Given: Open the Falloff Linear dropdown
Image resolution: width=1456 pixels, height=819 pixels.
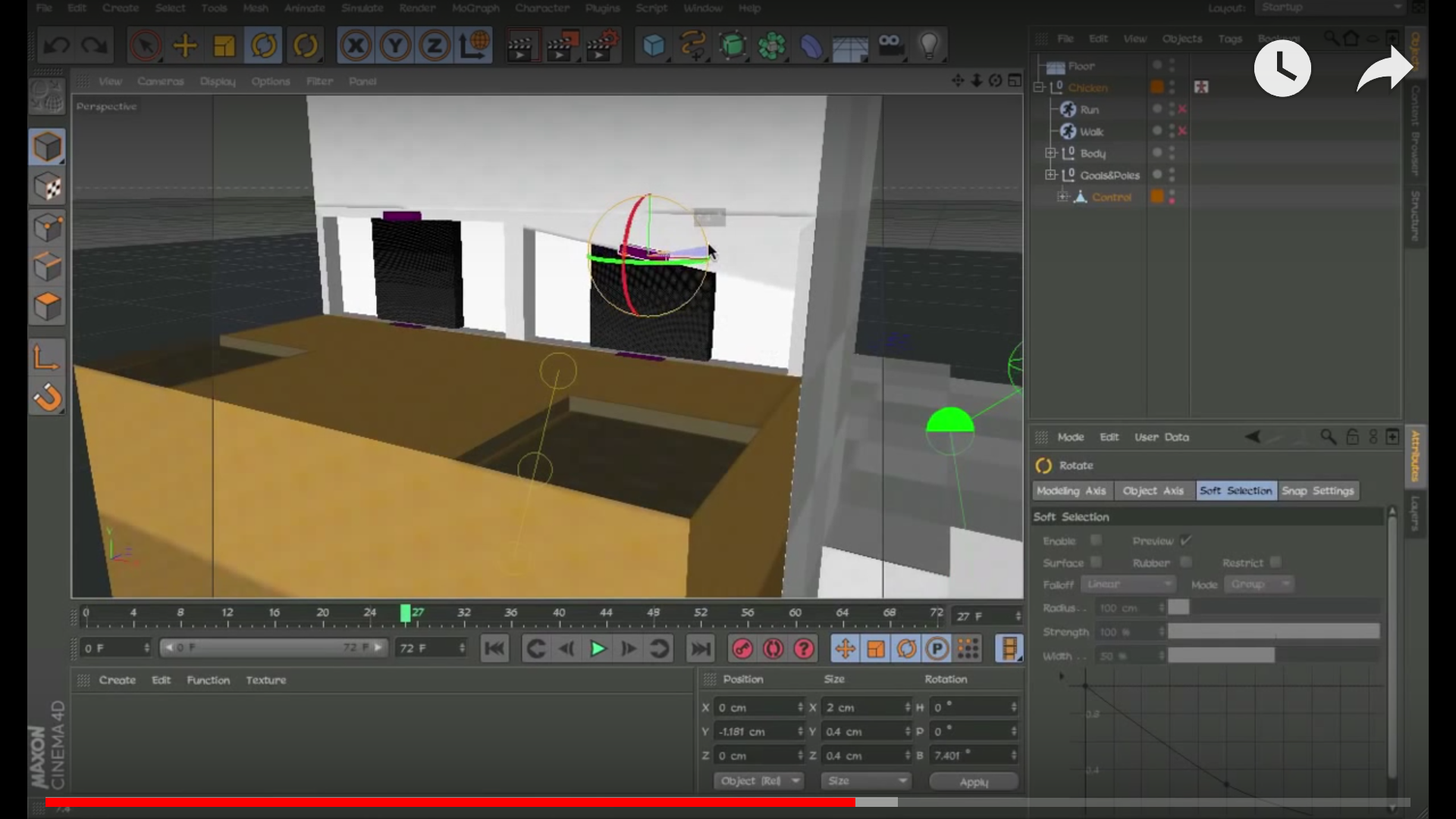Looking at the screenshot, I should 1129,584.
